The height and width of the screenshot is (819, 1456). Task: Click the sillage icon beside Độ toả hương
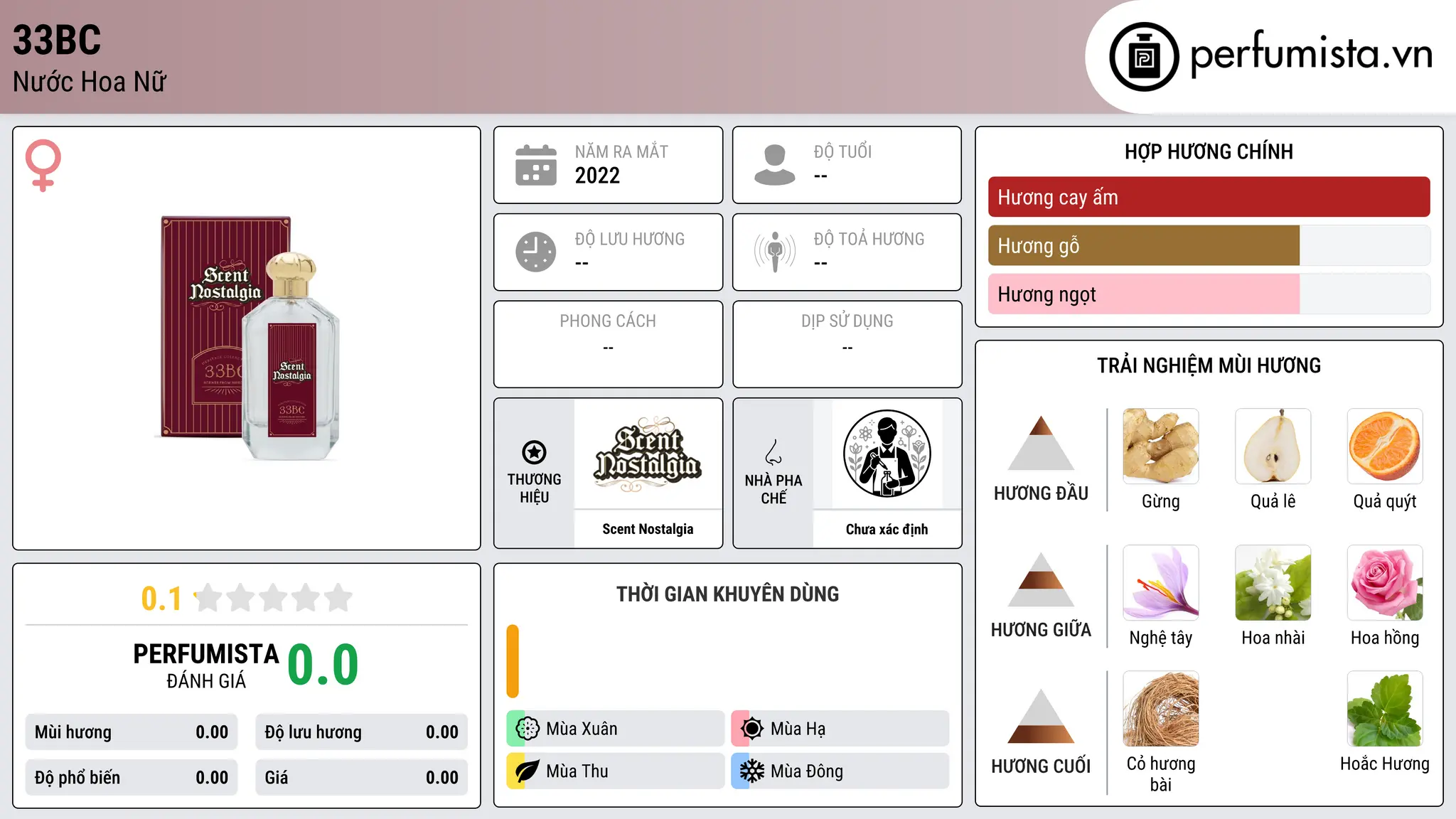click(x=775, y=252)
